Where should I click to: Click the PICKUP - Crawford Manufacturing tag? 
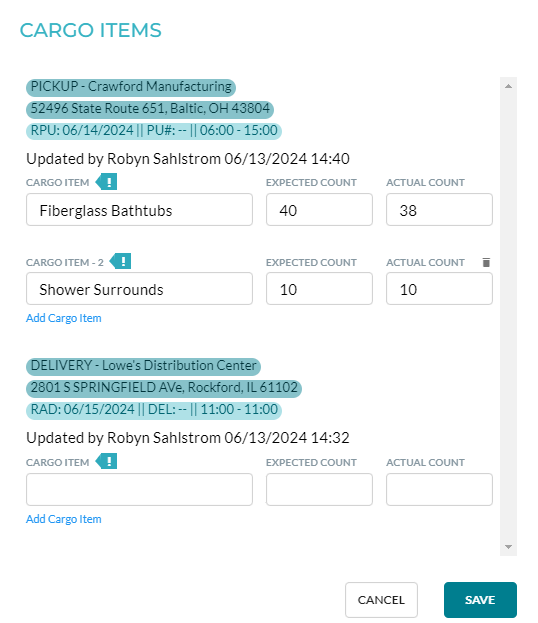coord(131,87)
